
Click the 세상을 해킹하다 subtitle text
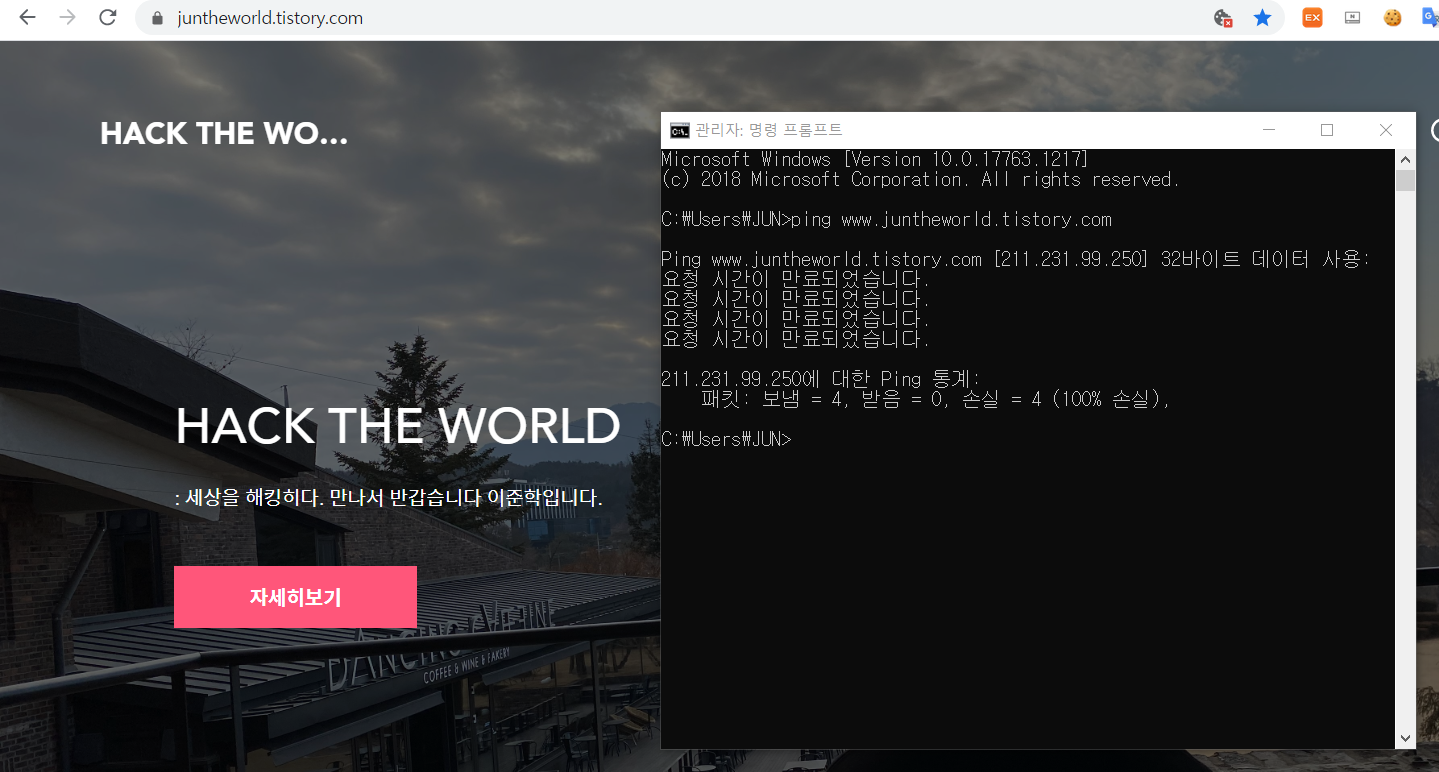coord(389,498)
